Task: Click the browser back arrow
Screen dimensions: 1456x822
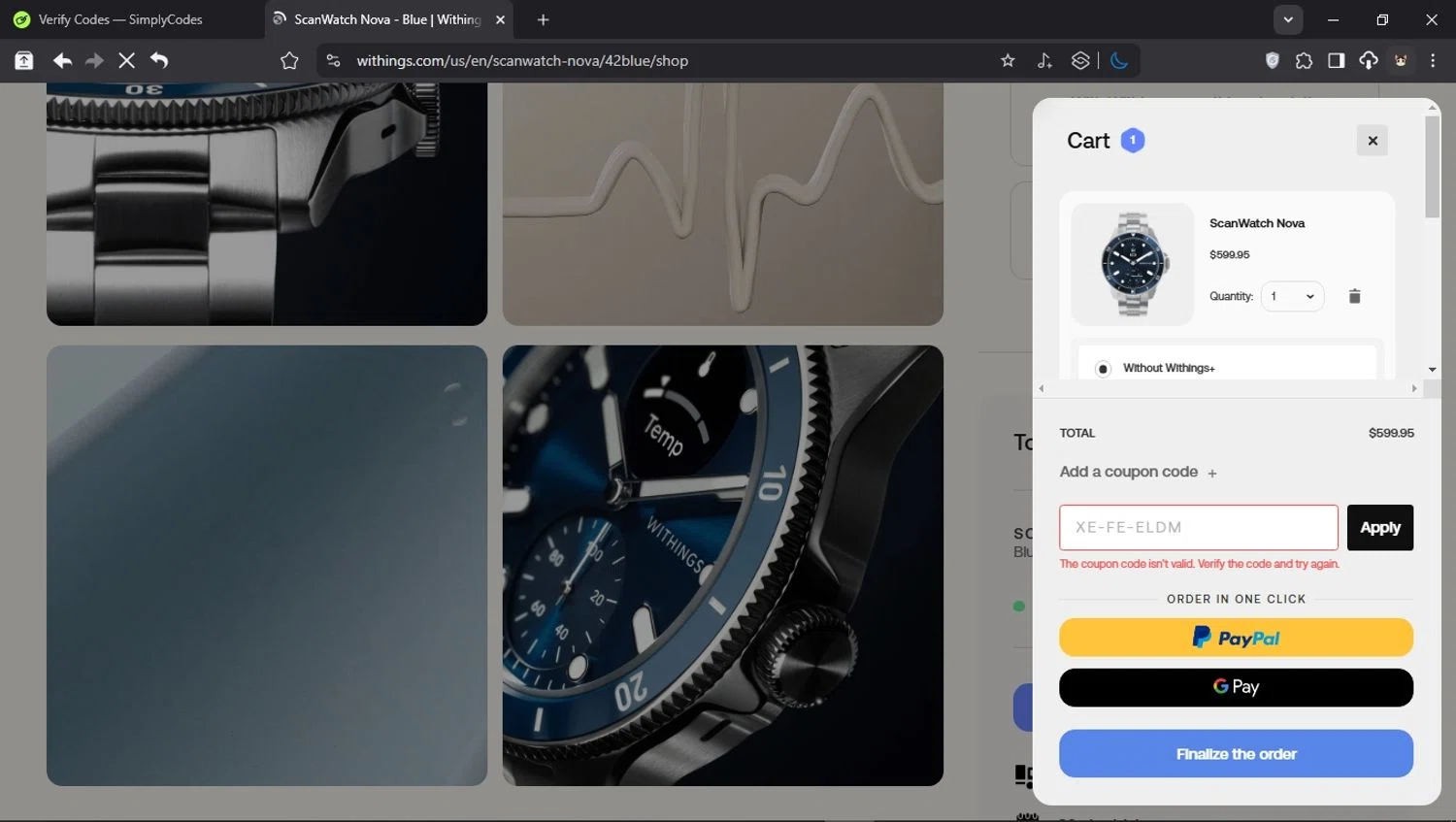Action: click(x=62, y=60)
